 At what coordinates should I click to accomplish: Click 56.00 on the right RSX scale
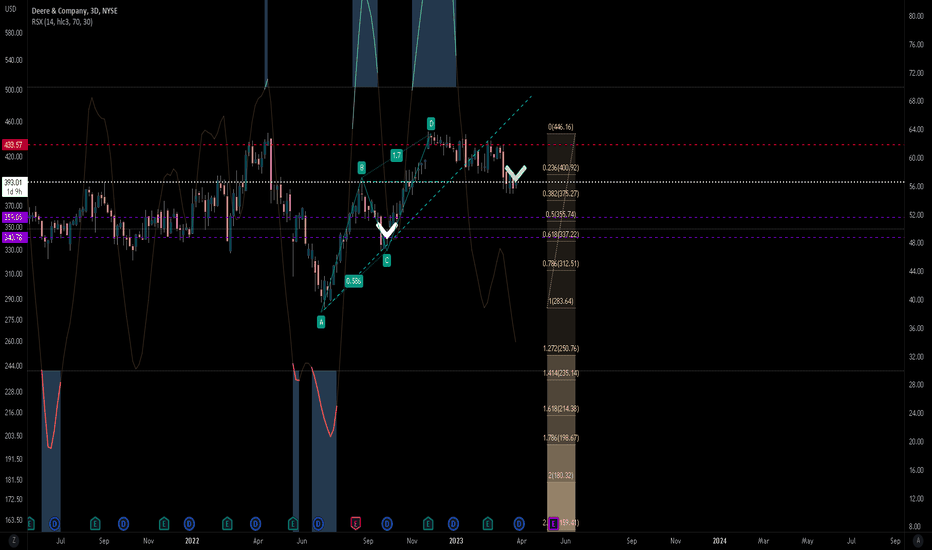916,187
